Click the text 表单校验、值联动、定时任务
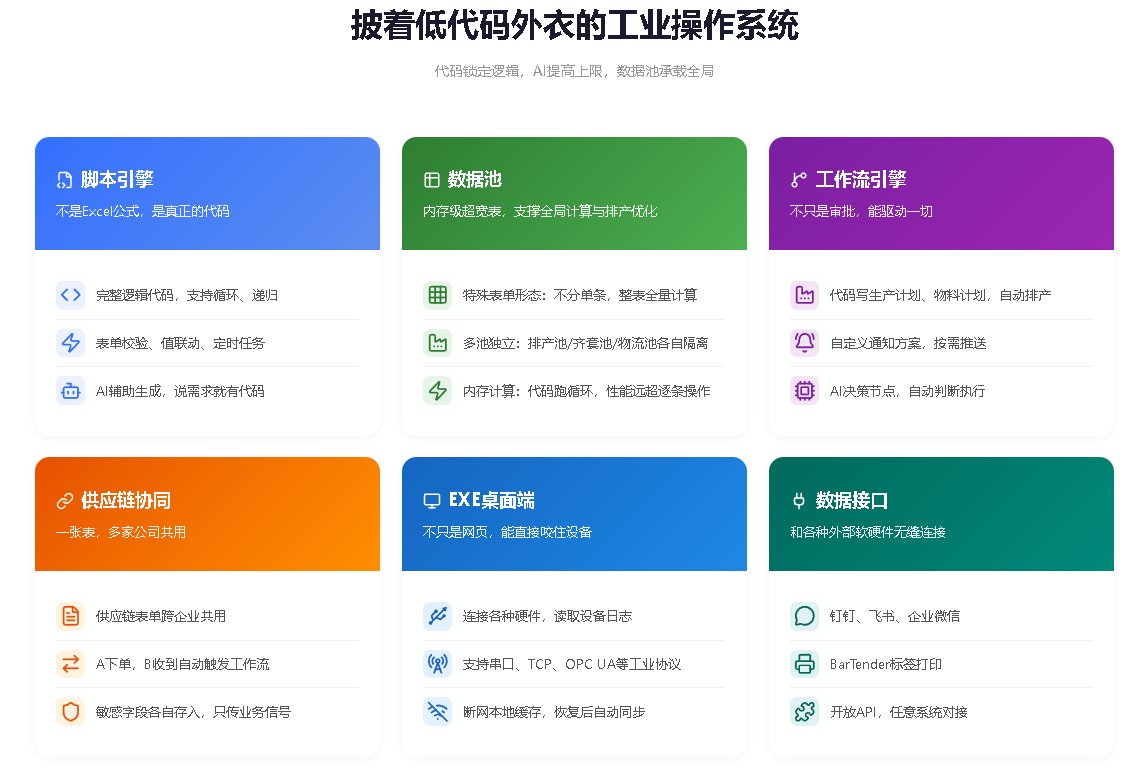Viewport: 1141px width, 779px height. pyautogui.click(x=180, y=343)
